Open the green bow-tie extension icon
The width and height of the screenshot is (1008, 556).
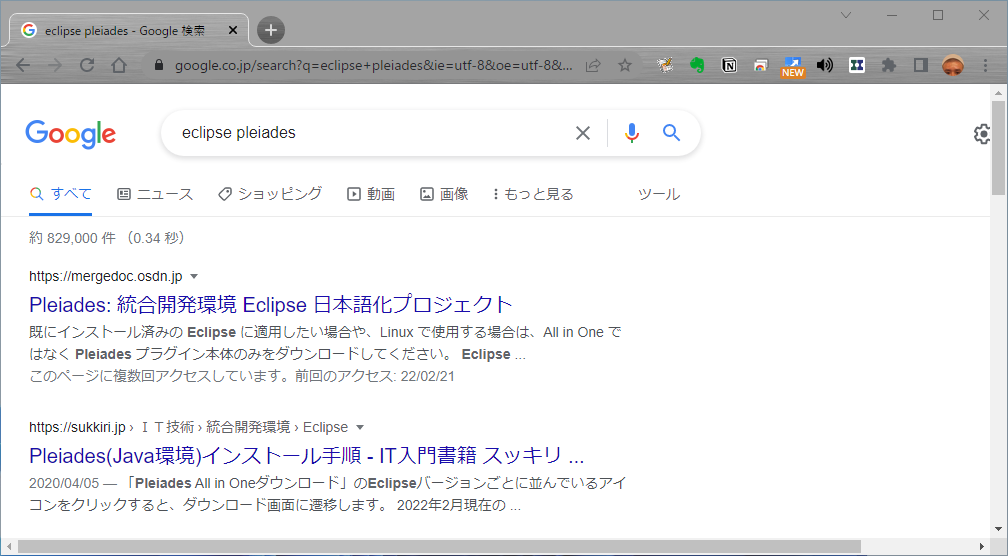coord(857,65)
